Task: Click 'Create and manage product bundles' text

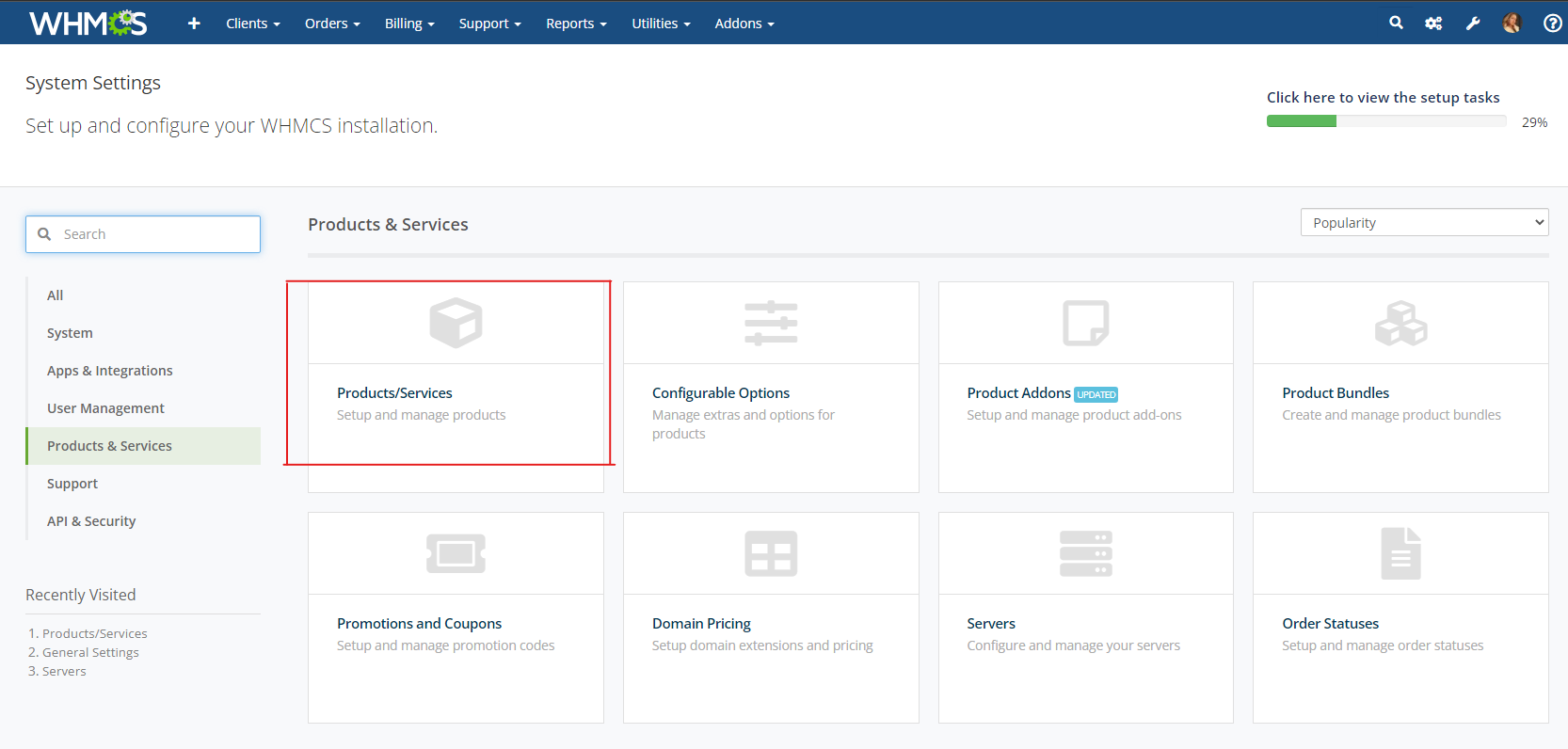Action: (x=1391, y=415)
